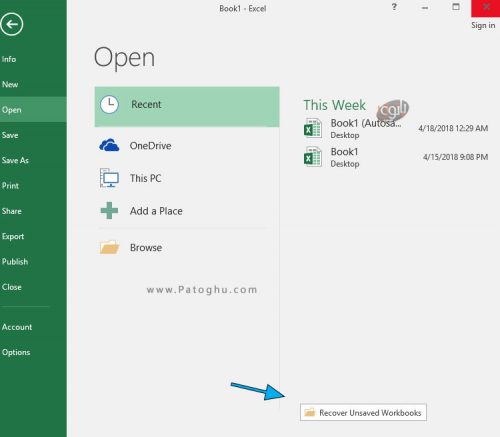Close Excel with the red X button

point(486,8)
